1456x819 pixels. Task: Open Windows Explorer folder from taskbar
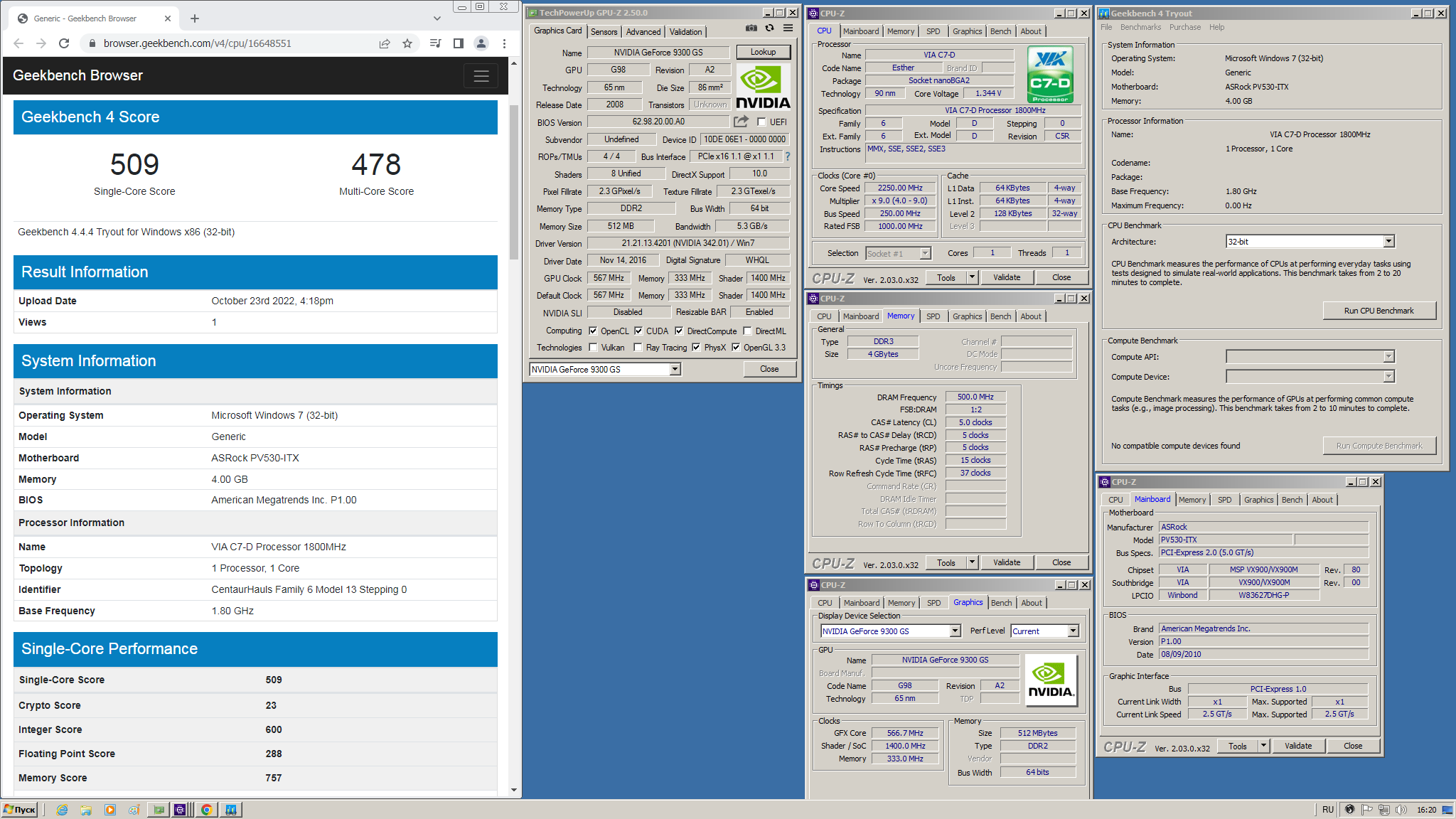point(86,810)
